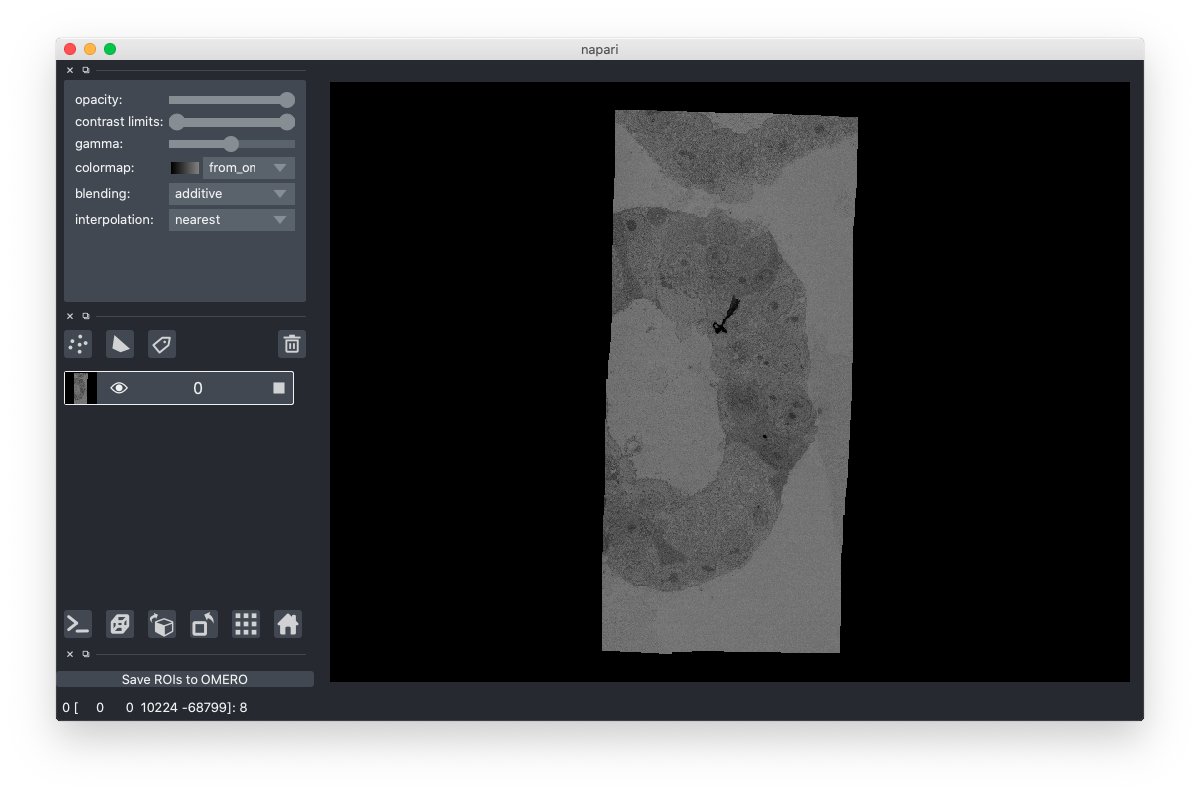Screen dimensions: 1200x795
Task: Close the layer list dock panel
Action: click(x=70, y=316)
